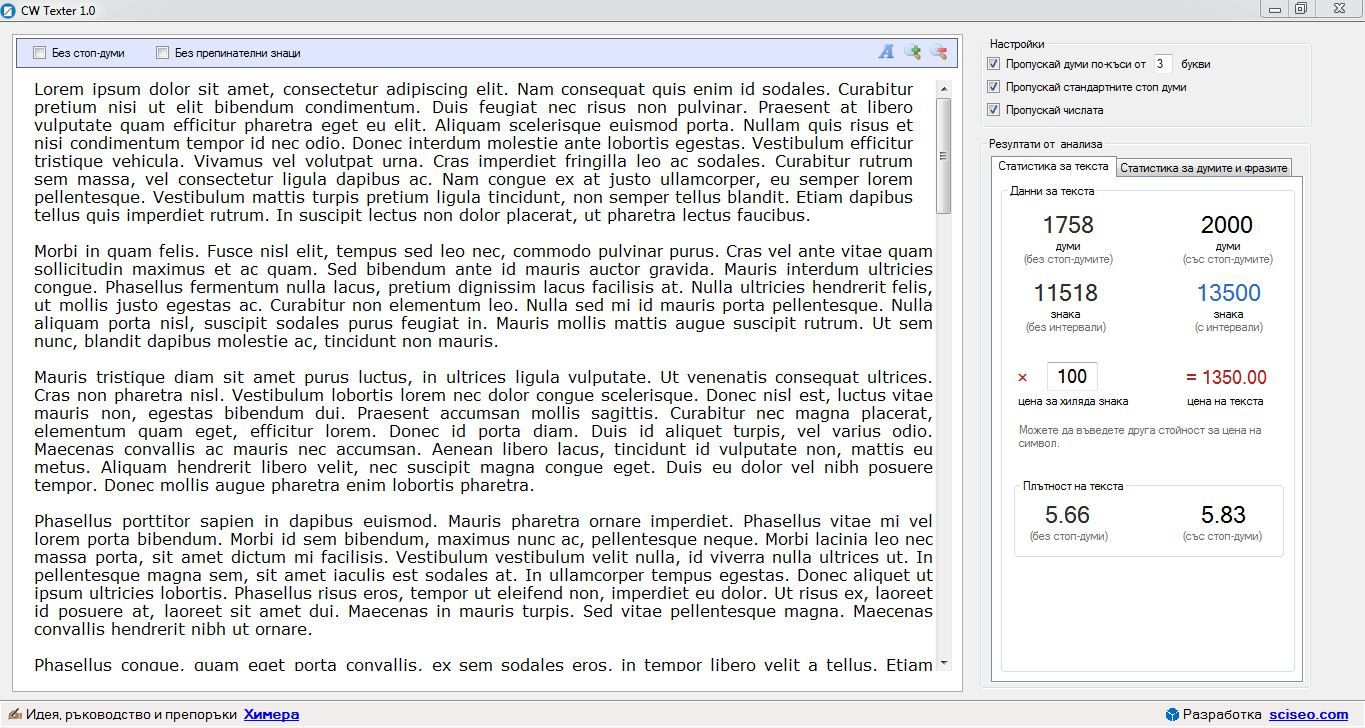1365x728 pixels.
Task: Click the 'Данни за текста' group label
Action: (x=1052, y=191)
